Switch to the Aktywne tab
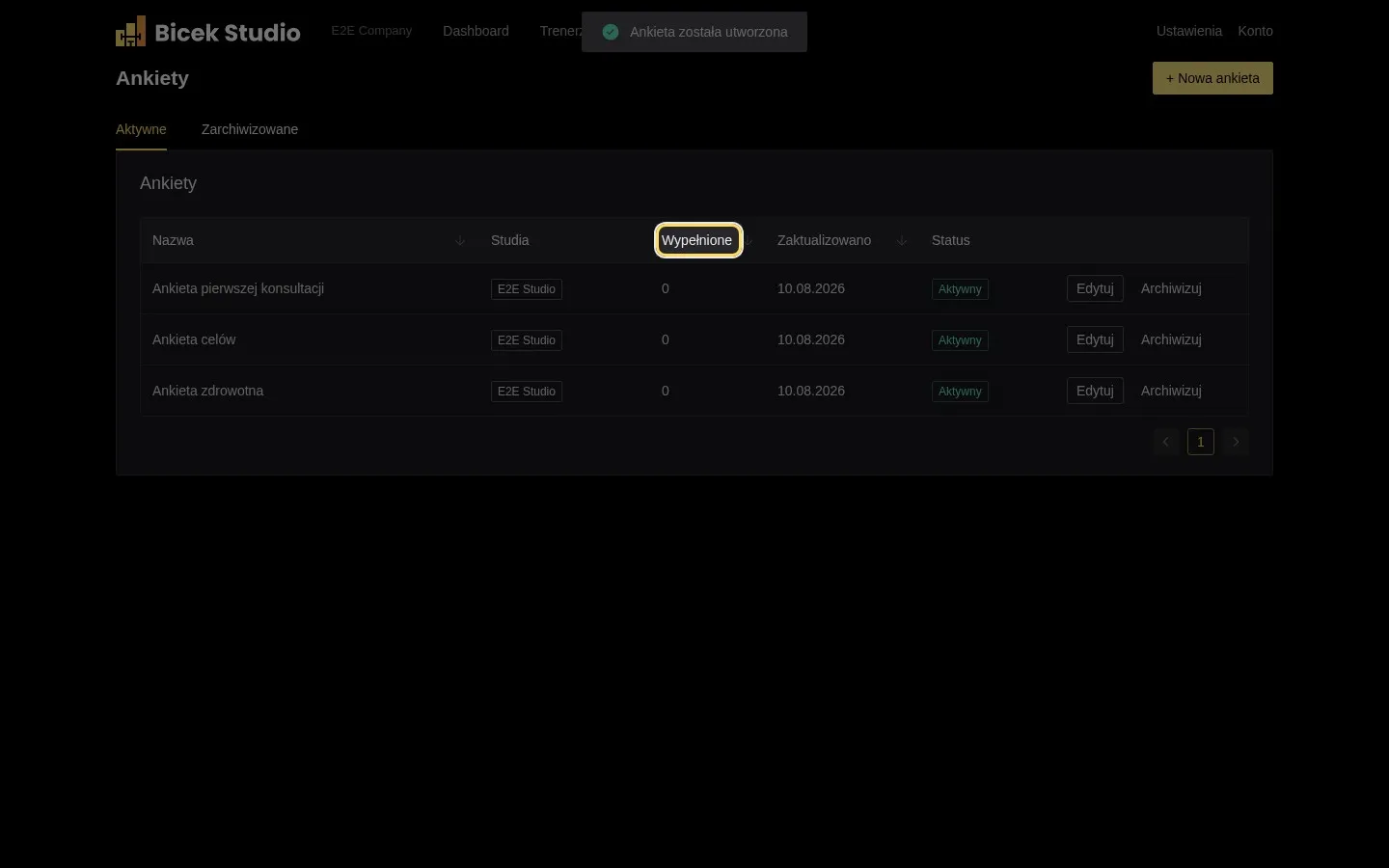This screenshot has width=1389, height=868. coord(141,129)
